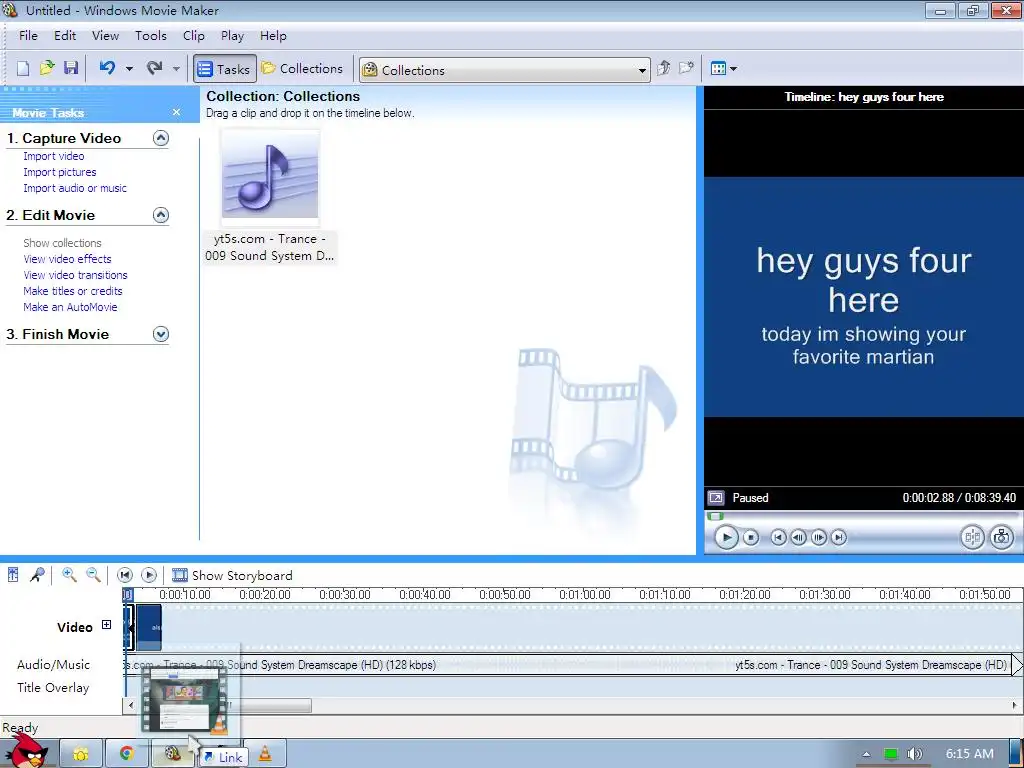The image size is (1024, 768).
Task: Click the New Collection Folder icon
Action: pos(686,68)
